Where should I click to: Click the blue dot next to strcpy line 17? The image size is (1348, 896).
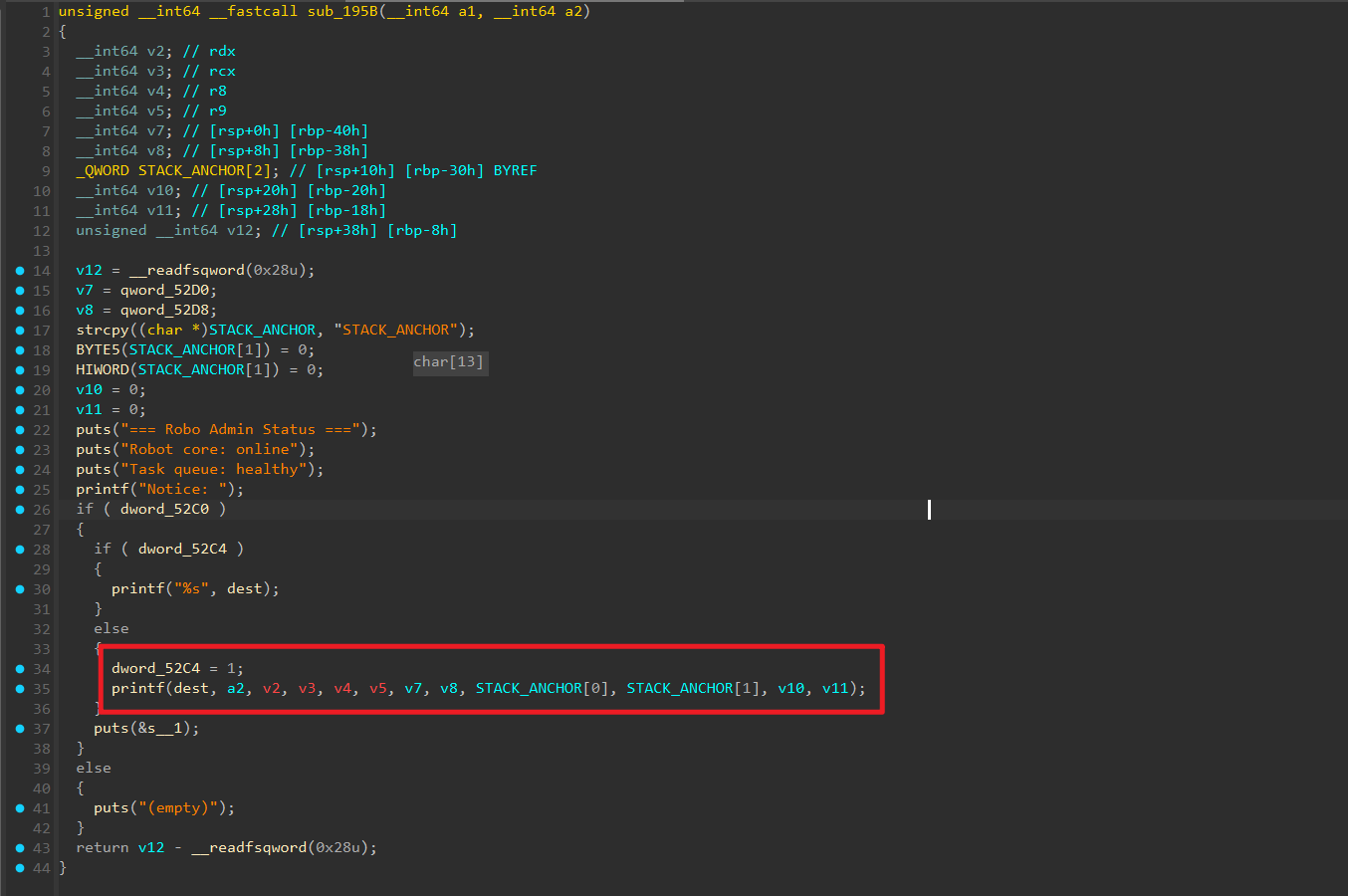pyautogui.click(x=19, y=331)
